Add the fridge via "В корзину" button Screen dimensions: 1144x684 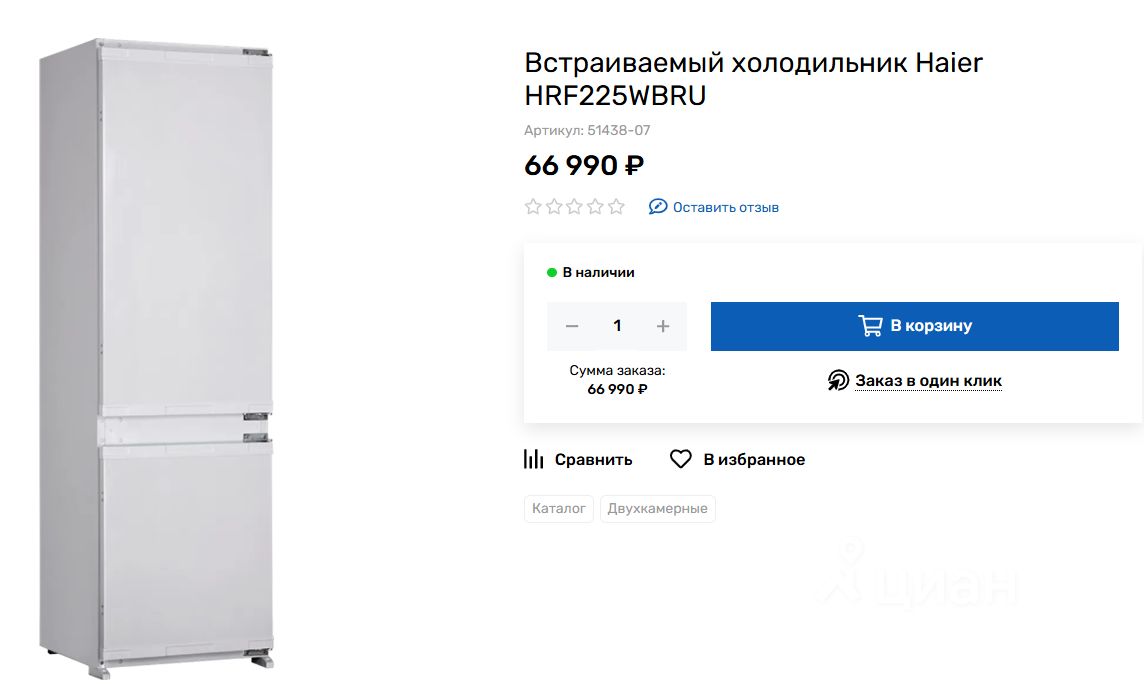pos(914,326)
